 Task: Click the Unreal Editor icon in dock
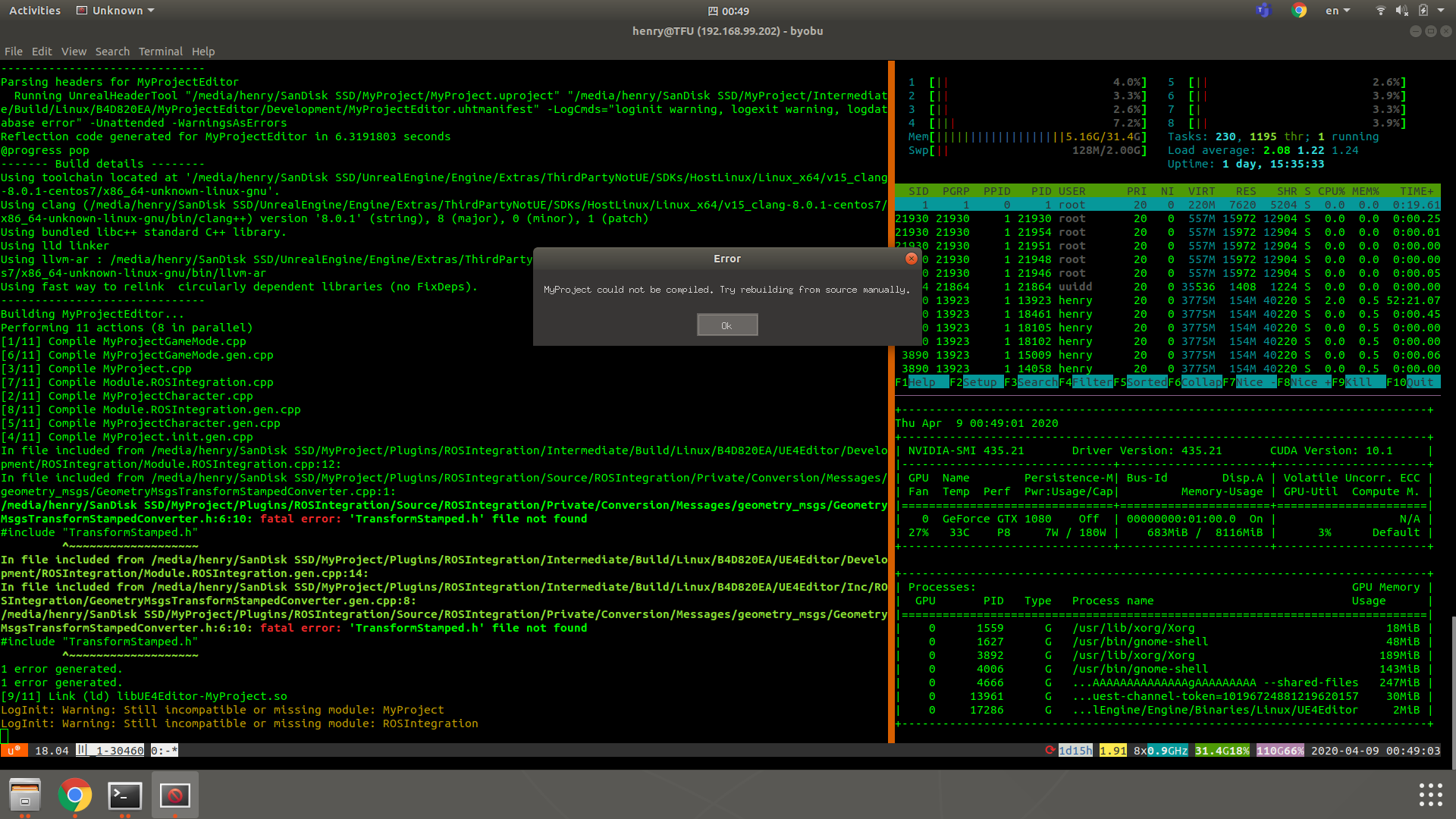pos(174,795)
